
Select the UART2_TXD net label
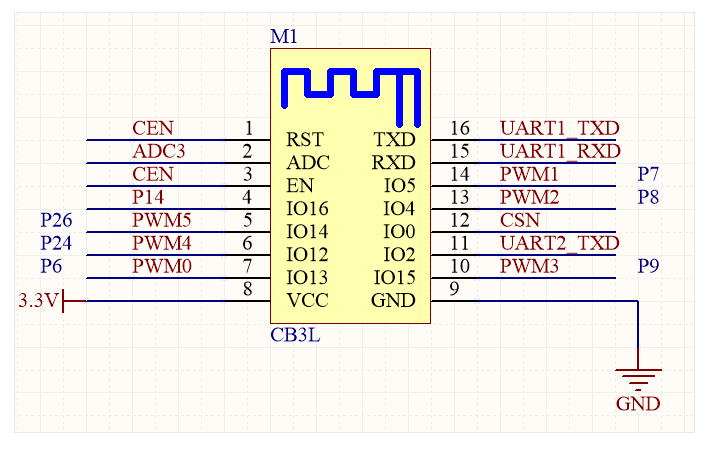tap(559, 243)
